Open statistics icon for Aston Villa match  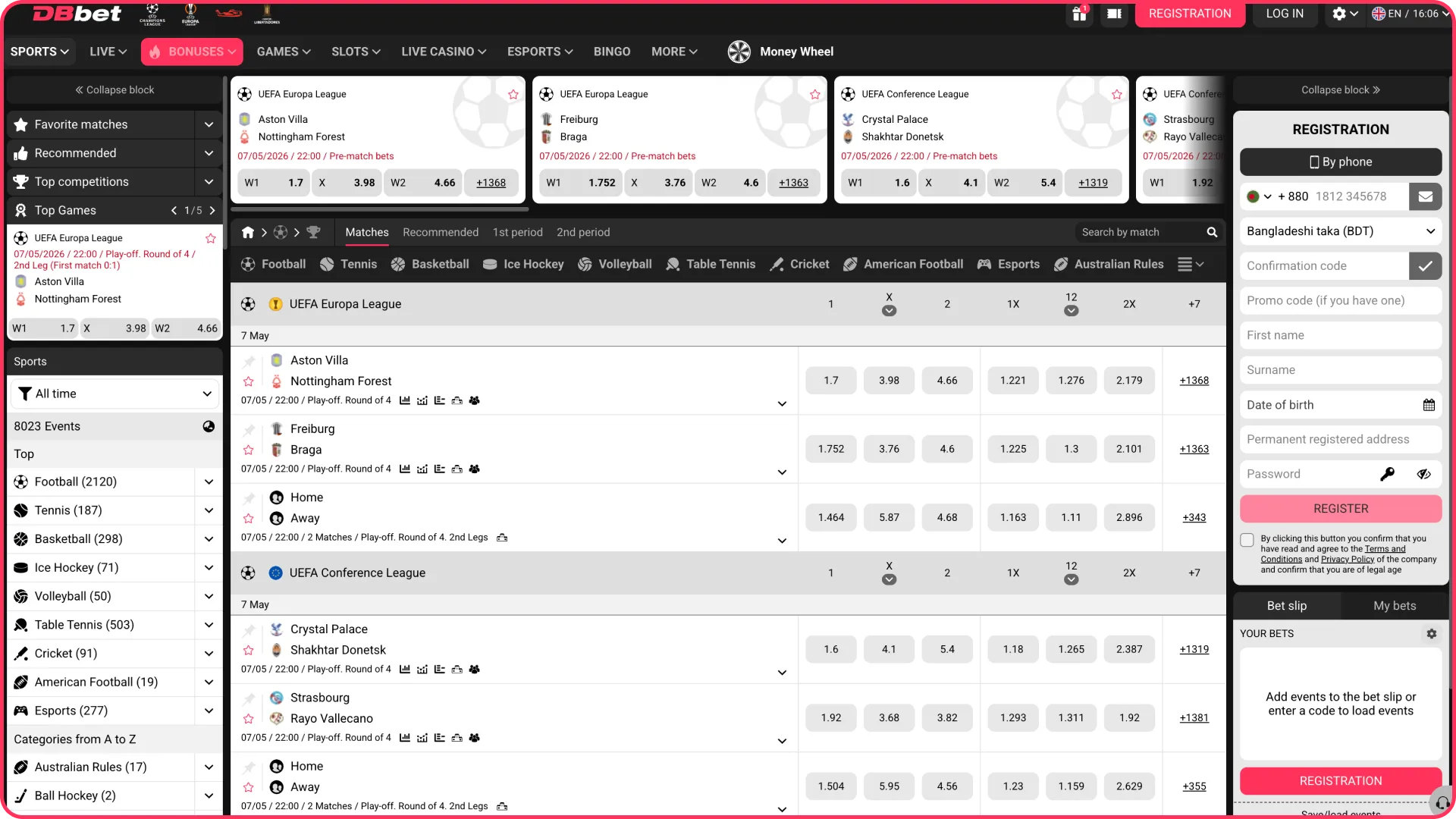[x=405, y=400]
